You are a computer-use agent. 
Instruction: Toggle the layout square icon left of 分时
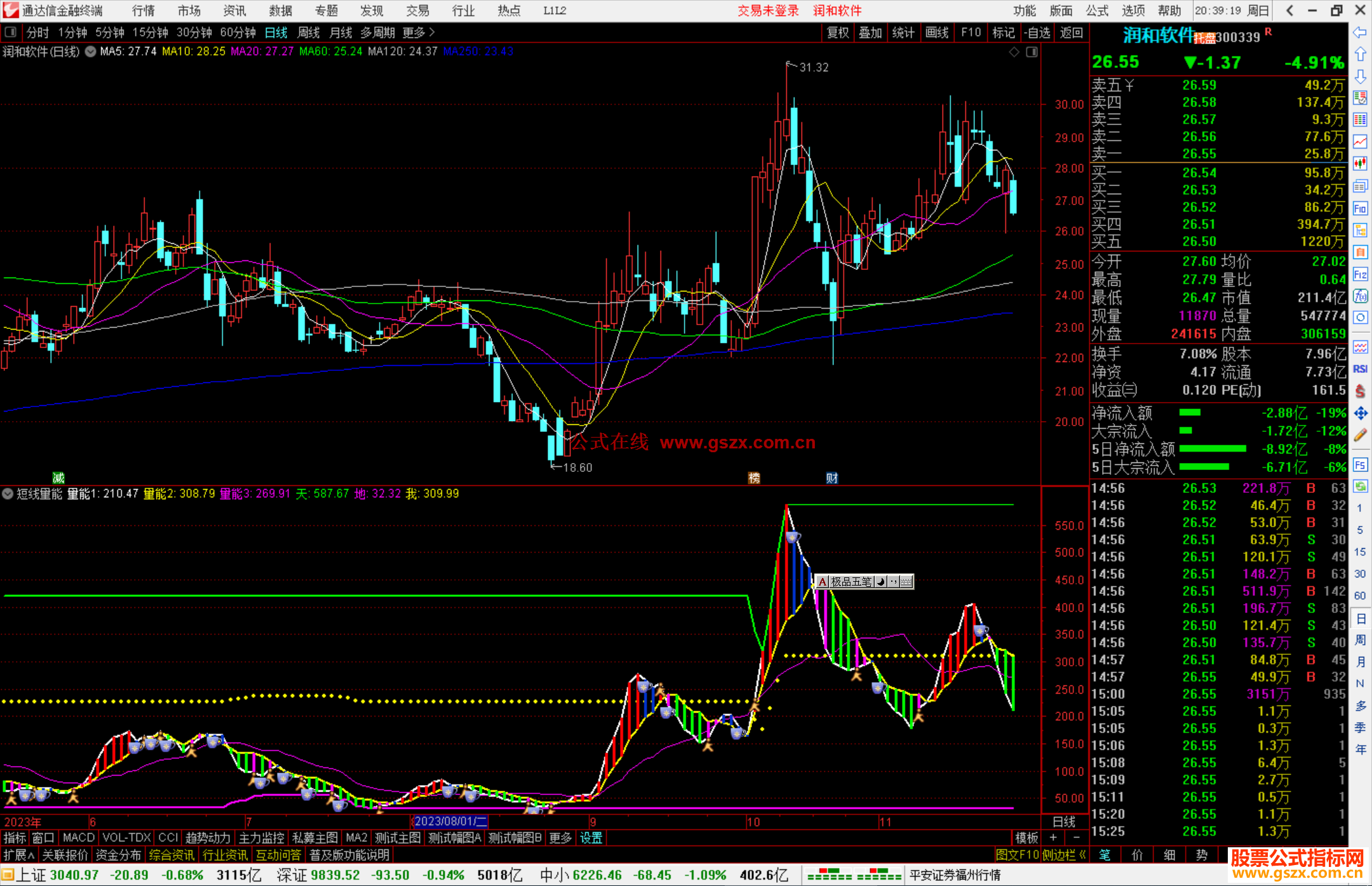(11, 32)
